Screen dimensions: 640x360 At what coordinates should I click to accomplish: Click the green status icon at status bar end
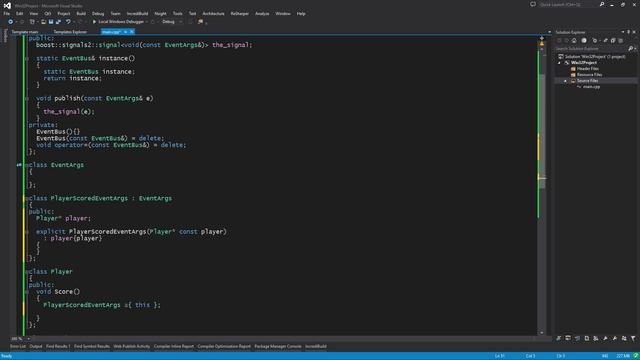[x=635, y=356]
